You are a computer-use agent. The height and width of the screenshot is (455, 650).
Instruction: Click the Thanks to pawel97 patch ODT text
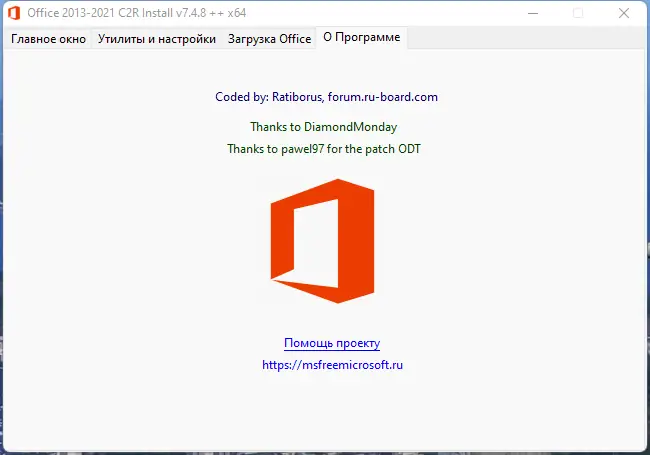coord(324,149)
